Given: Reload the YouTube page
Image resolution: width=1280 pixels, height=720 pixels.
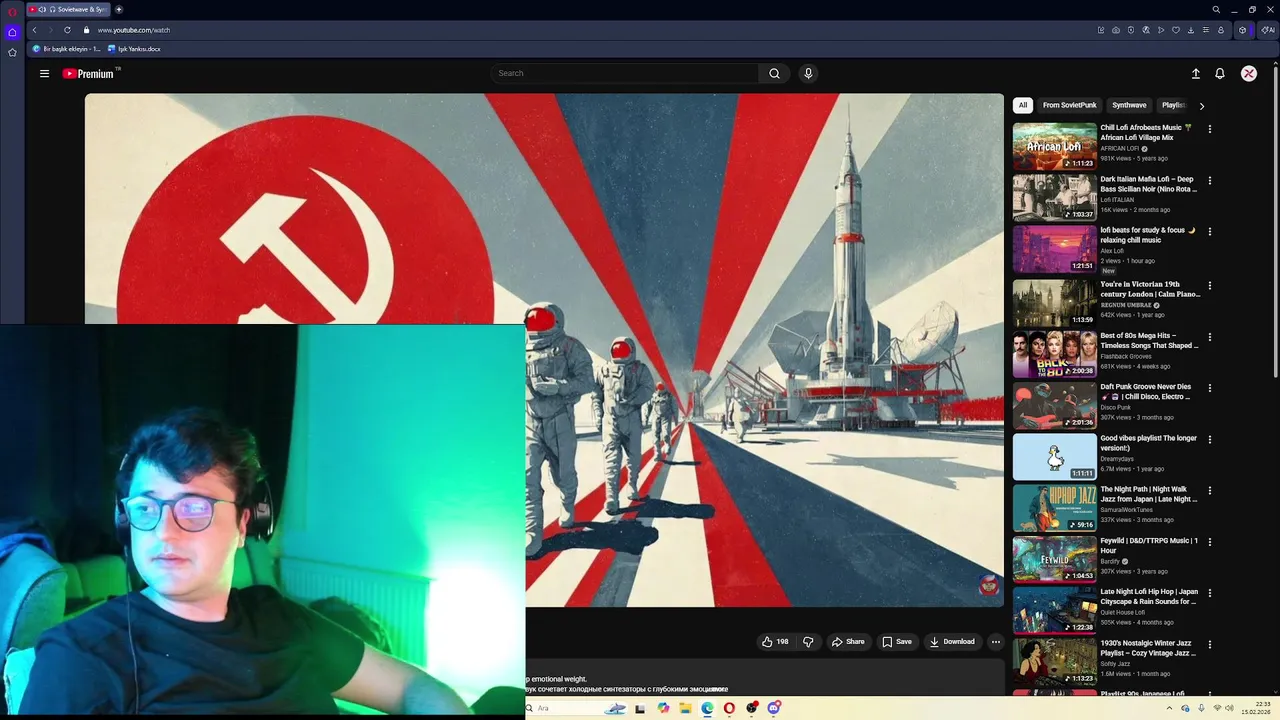Looking at the screenshot, I should tap(67, 30).
